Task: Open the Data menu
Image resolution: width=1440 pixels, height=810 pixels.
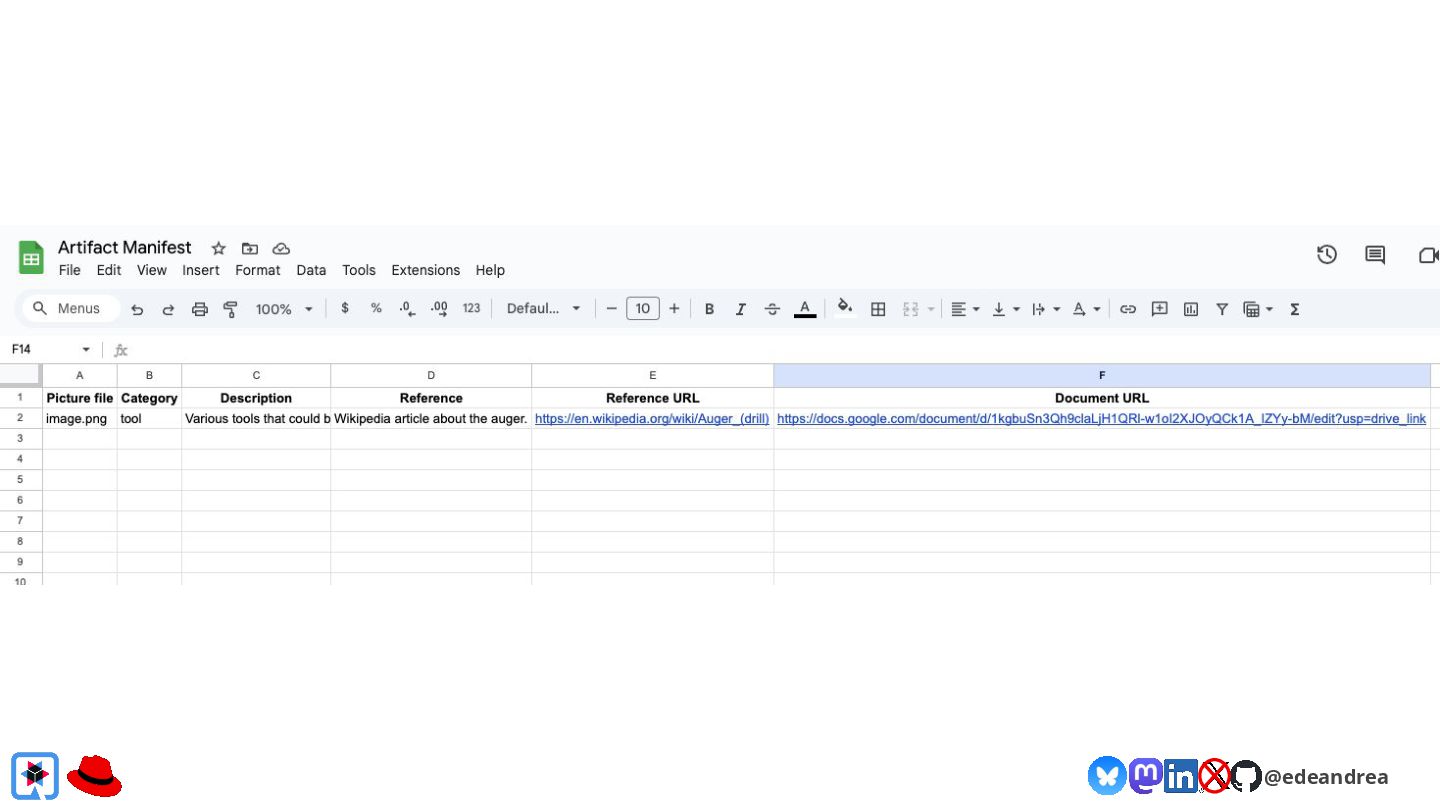Action: pos(311,270)
